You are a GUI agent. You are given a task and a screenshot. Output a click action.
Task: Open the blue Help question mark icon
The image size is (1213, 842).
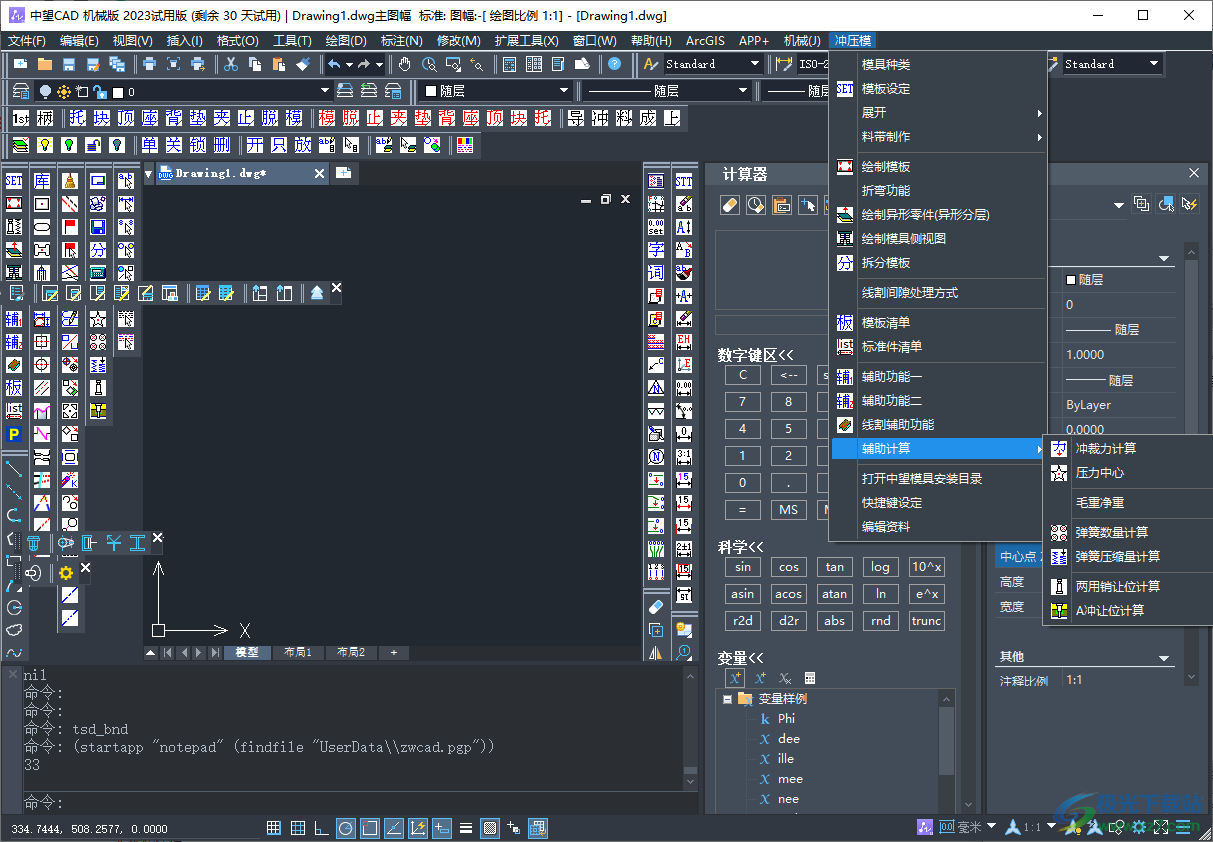614,64
